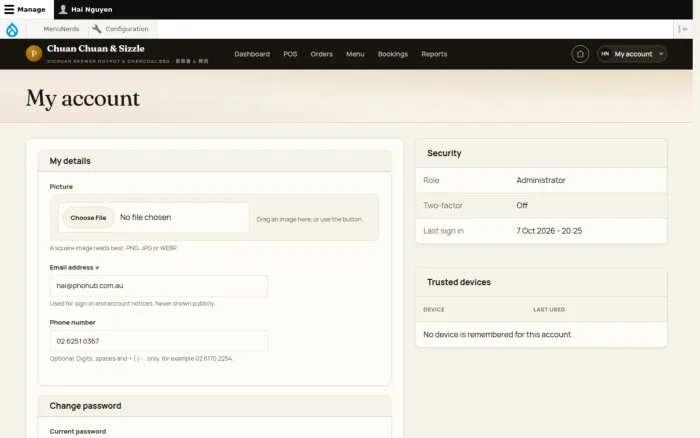The image size is (700, 438).
Task: Click the Choose File button
Action: click(88, 218)
